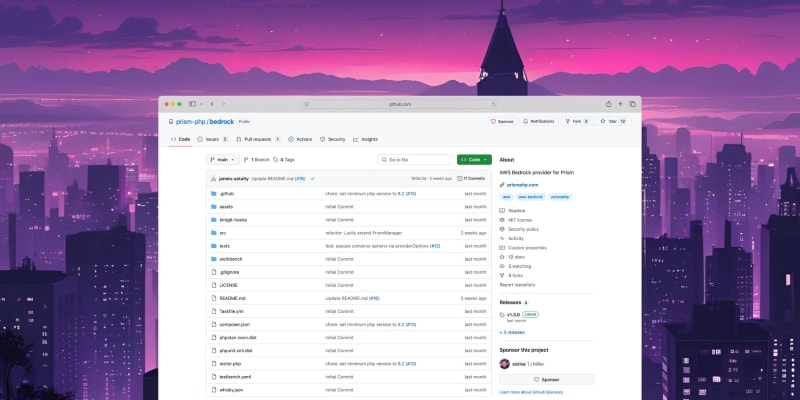Switch to the Issues tab

tap(212, 139)
